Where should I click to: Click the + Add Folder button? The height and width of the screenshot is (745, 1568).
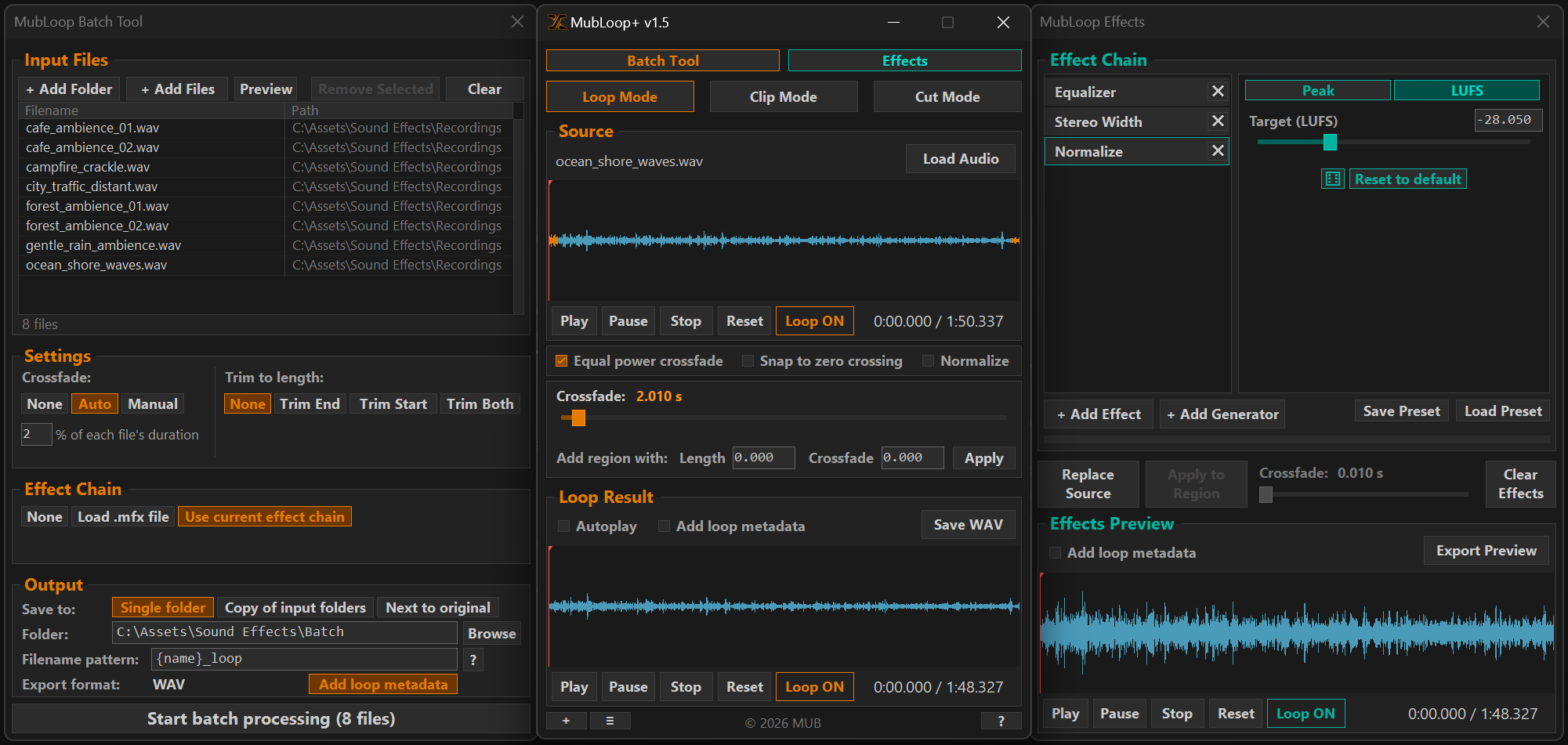[x=69, y=89]
